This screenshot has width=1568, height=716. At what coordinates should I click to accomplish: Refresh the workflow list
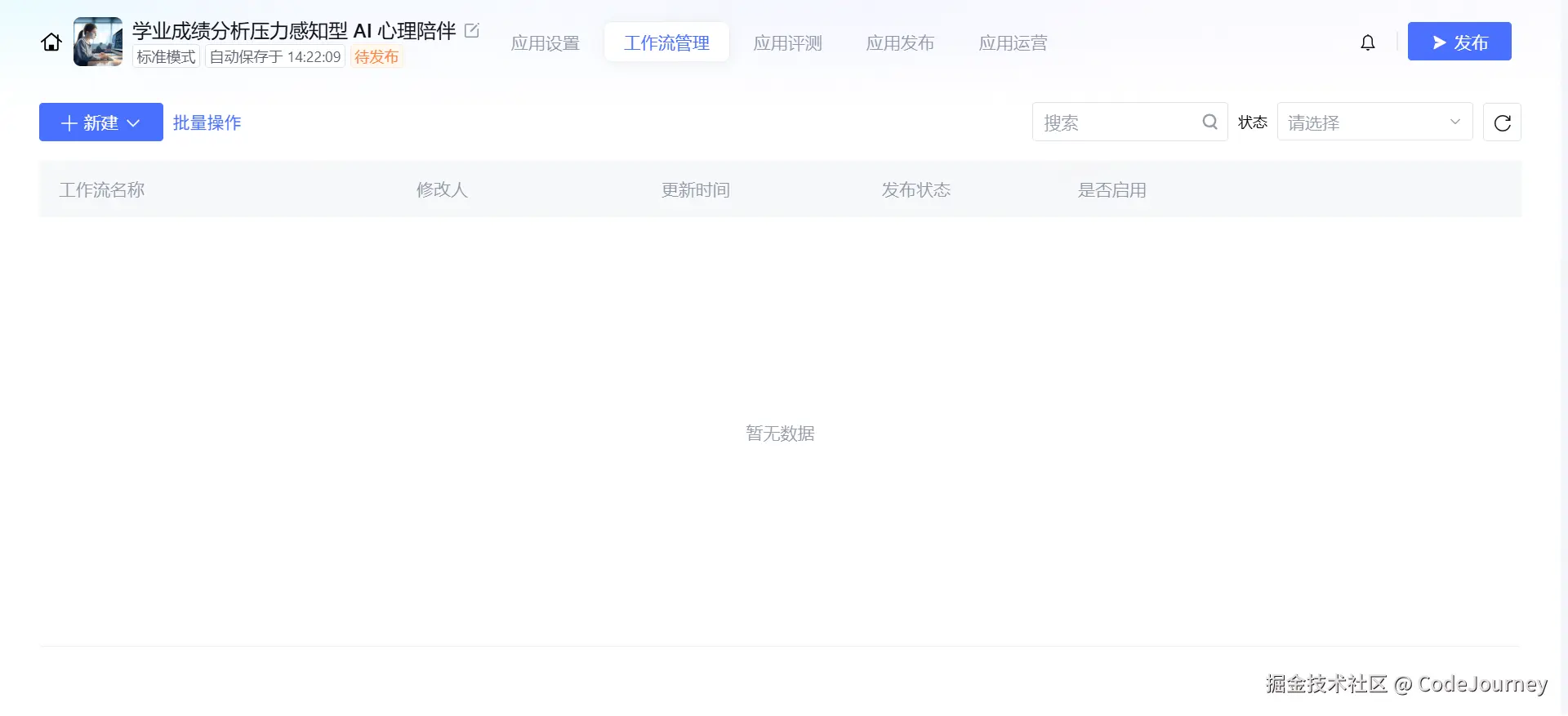coord(1503,122)
